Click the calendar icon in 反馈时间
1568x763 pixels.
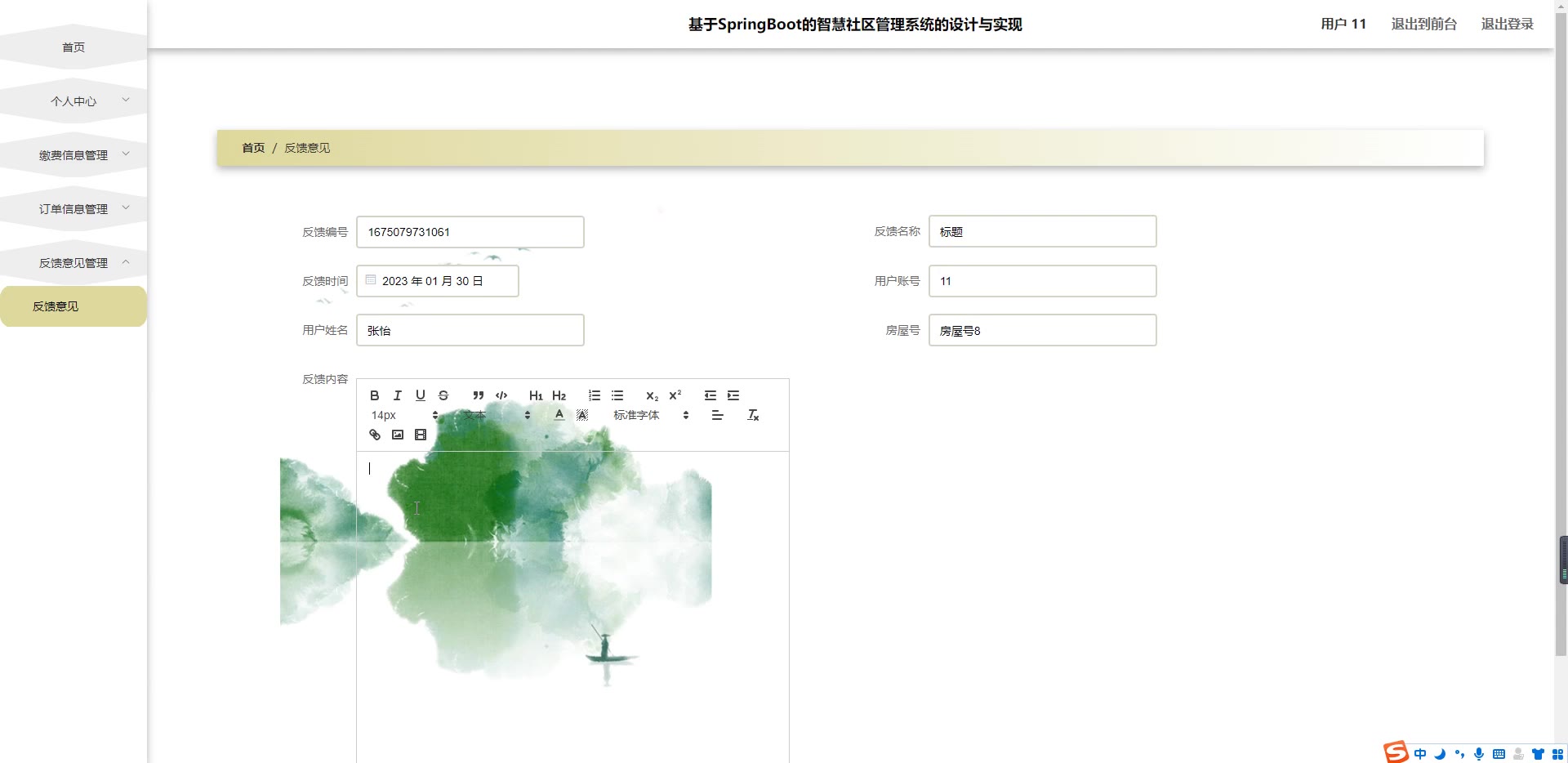click(371, 279)
